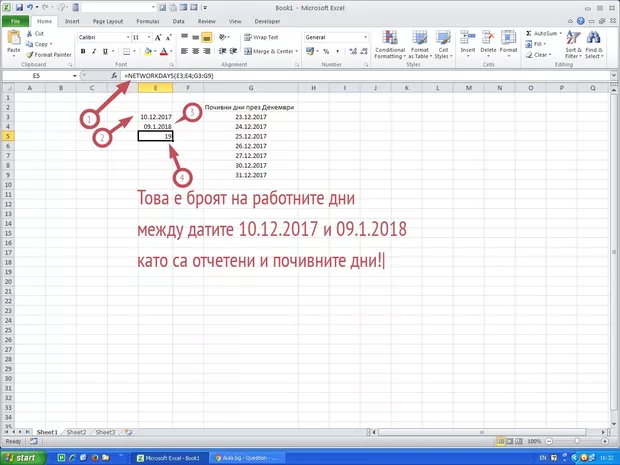Screen dimensions: 620x465
Task: Click the Accounting Number Format icon
Action: [310, 51]
